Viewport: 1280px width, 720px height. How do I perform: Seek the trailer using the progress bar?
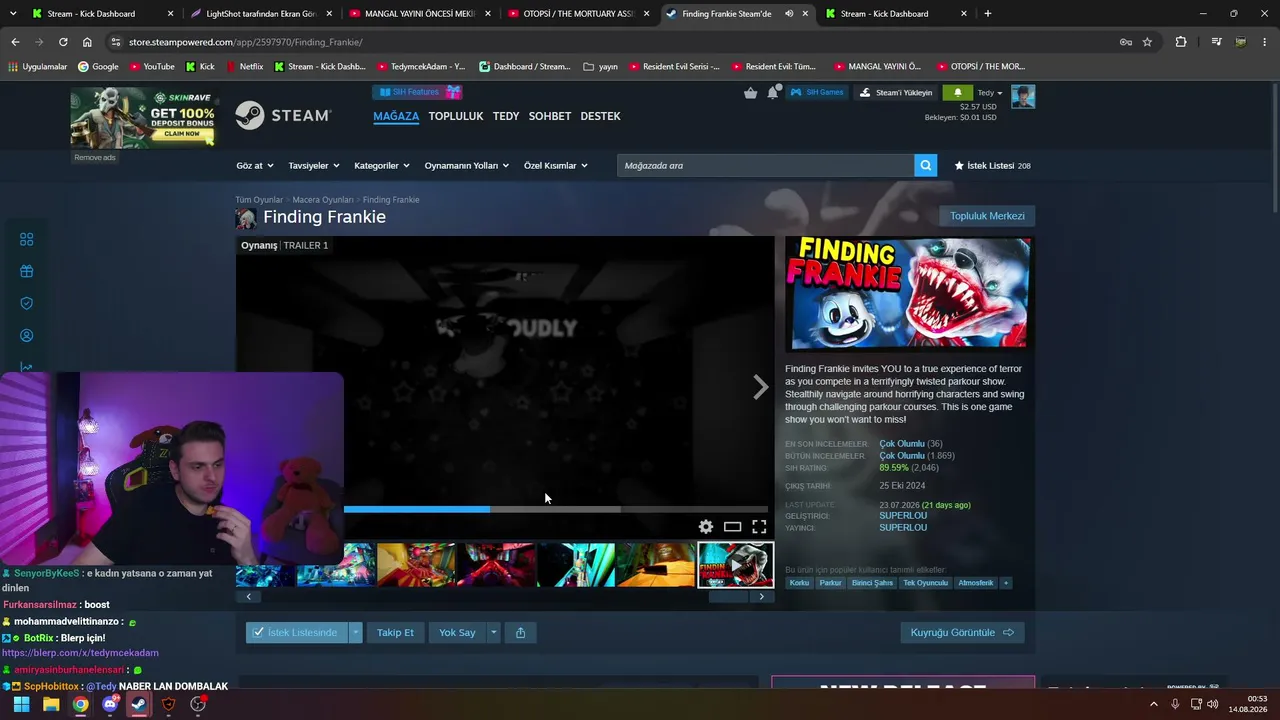coord(556,509)
